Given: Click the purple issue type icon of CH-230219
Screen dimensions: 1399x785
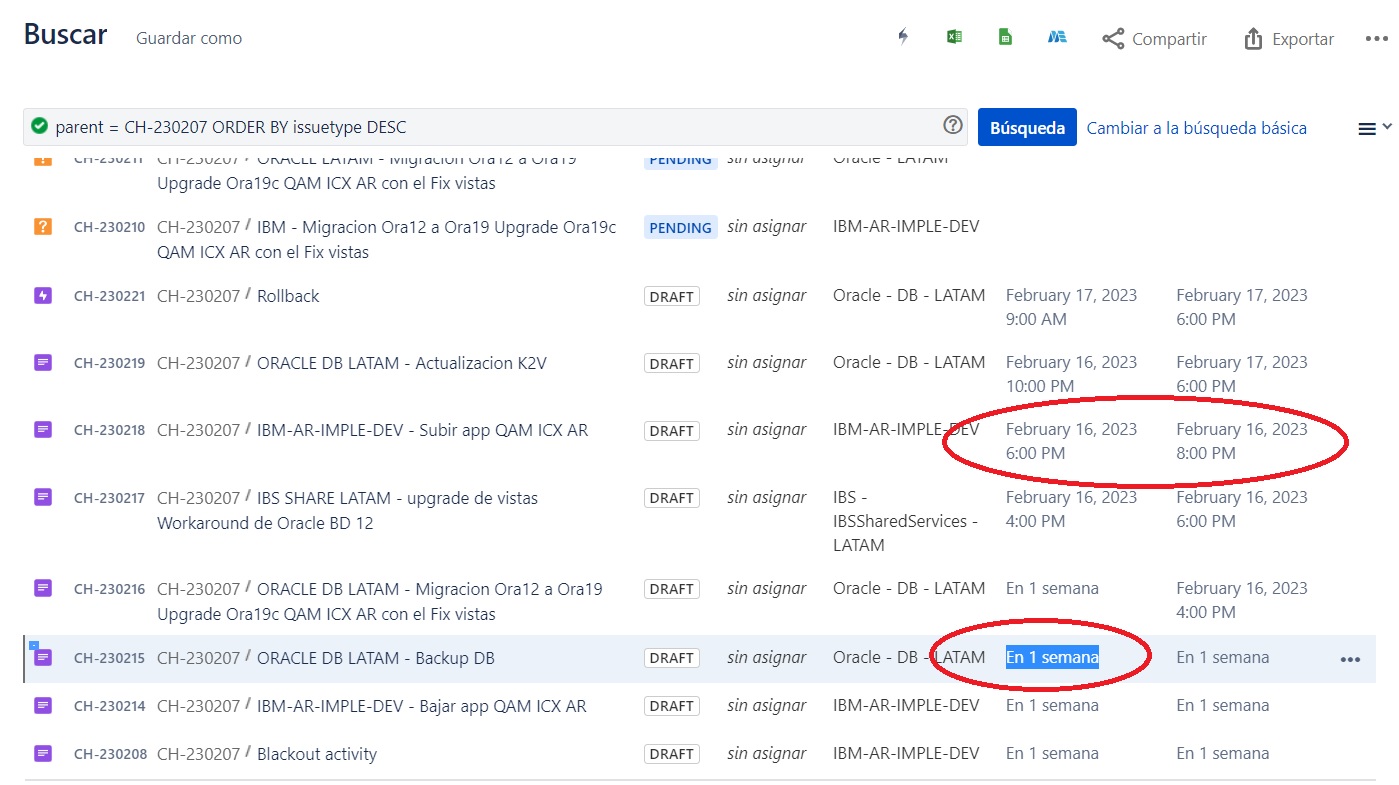Looking at the screenshot, I should click(x=41, y=362).
